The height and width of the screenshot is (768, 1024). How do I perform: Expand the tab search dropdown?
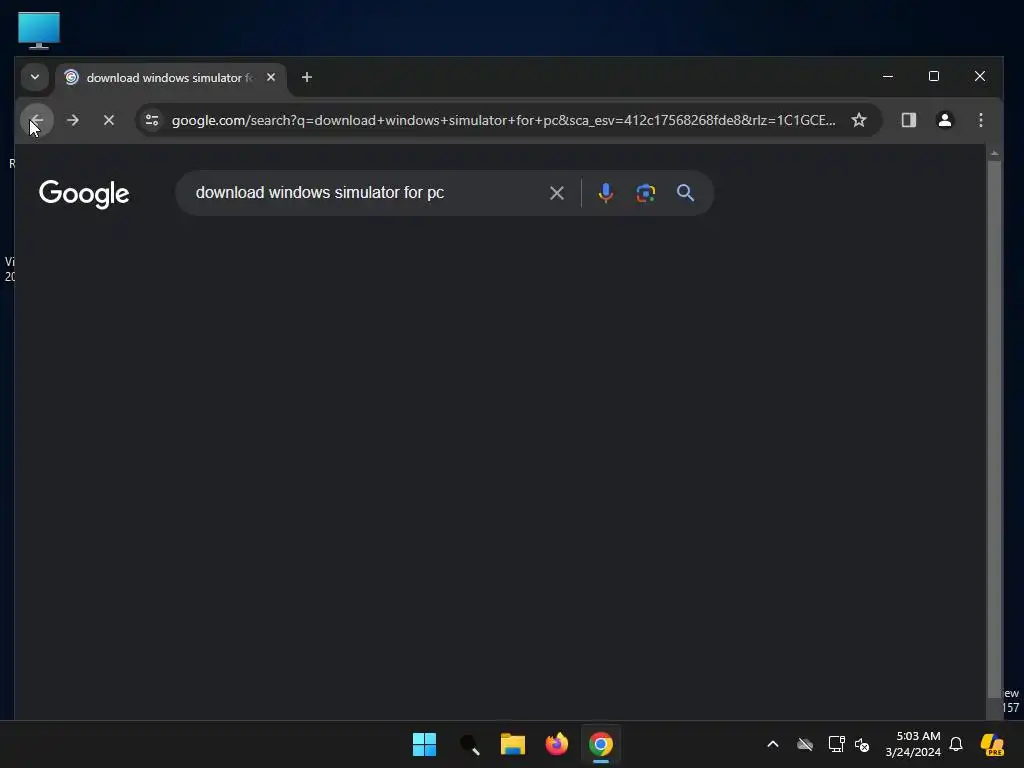pyautogui.click(x=35, y=77)
